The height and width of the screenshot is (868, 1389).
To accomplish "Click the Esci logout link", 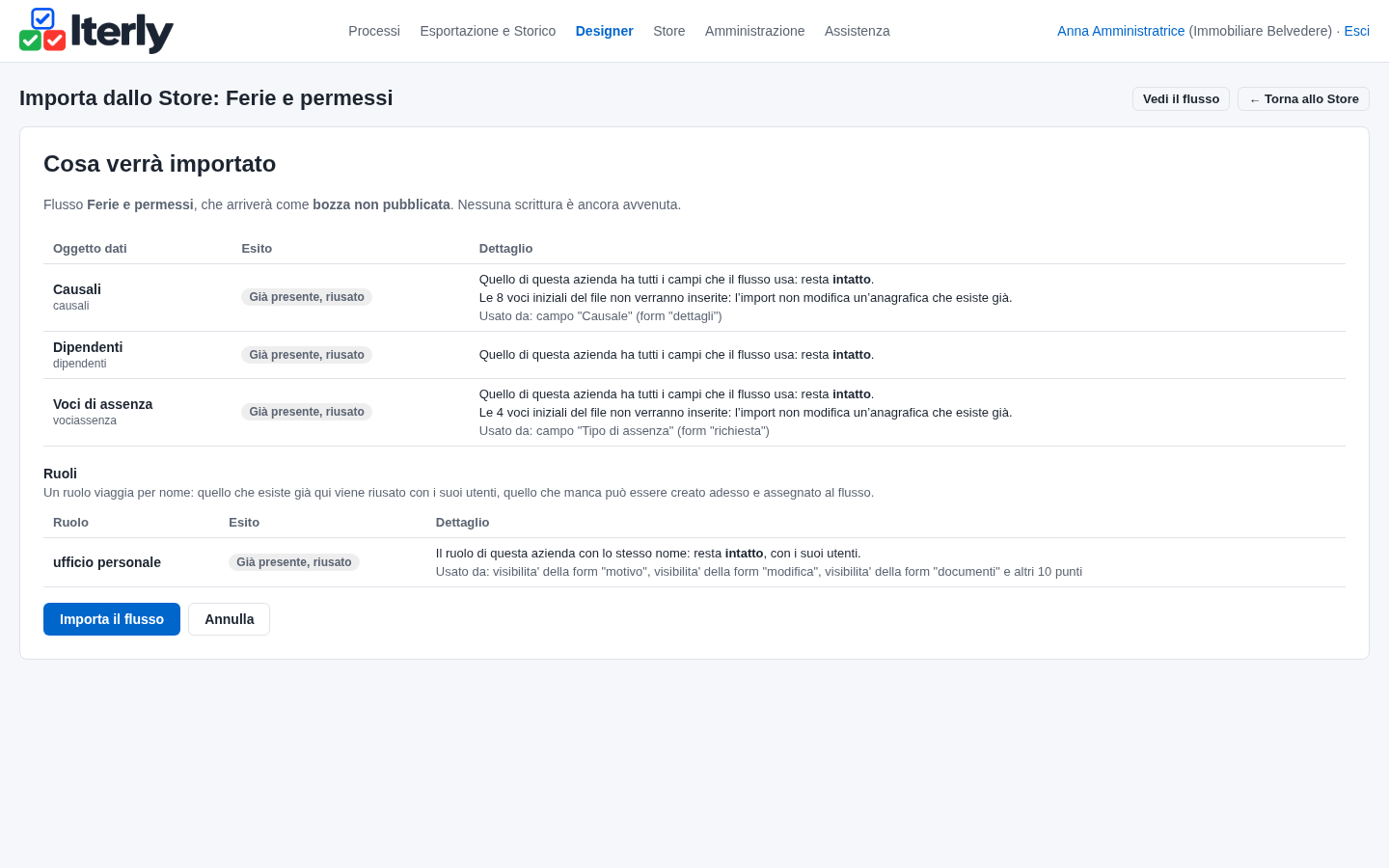I will click(1357, 31).
